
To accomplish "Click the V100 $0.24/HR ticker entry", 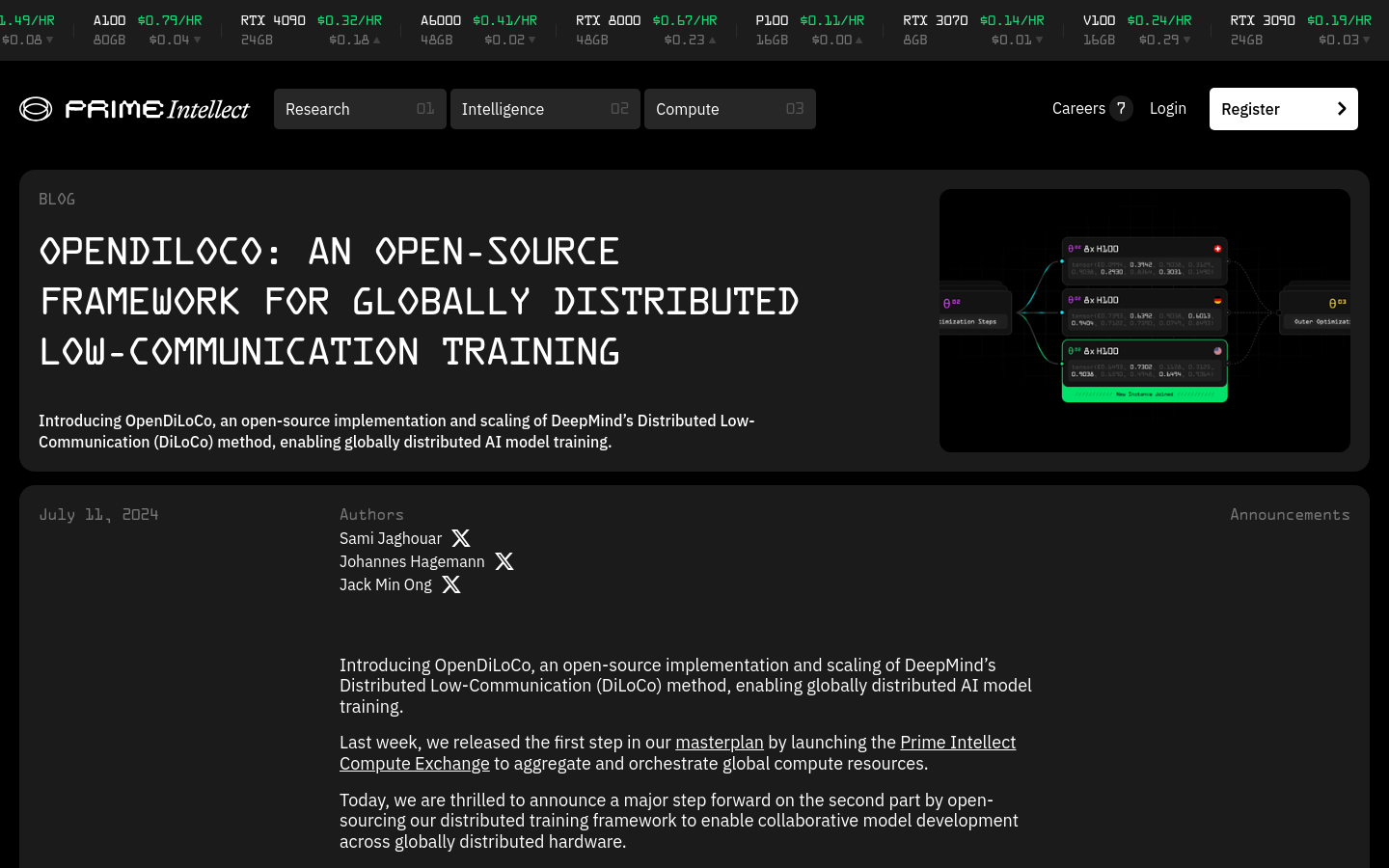I will [1137, 30].
